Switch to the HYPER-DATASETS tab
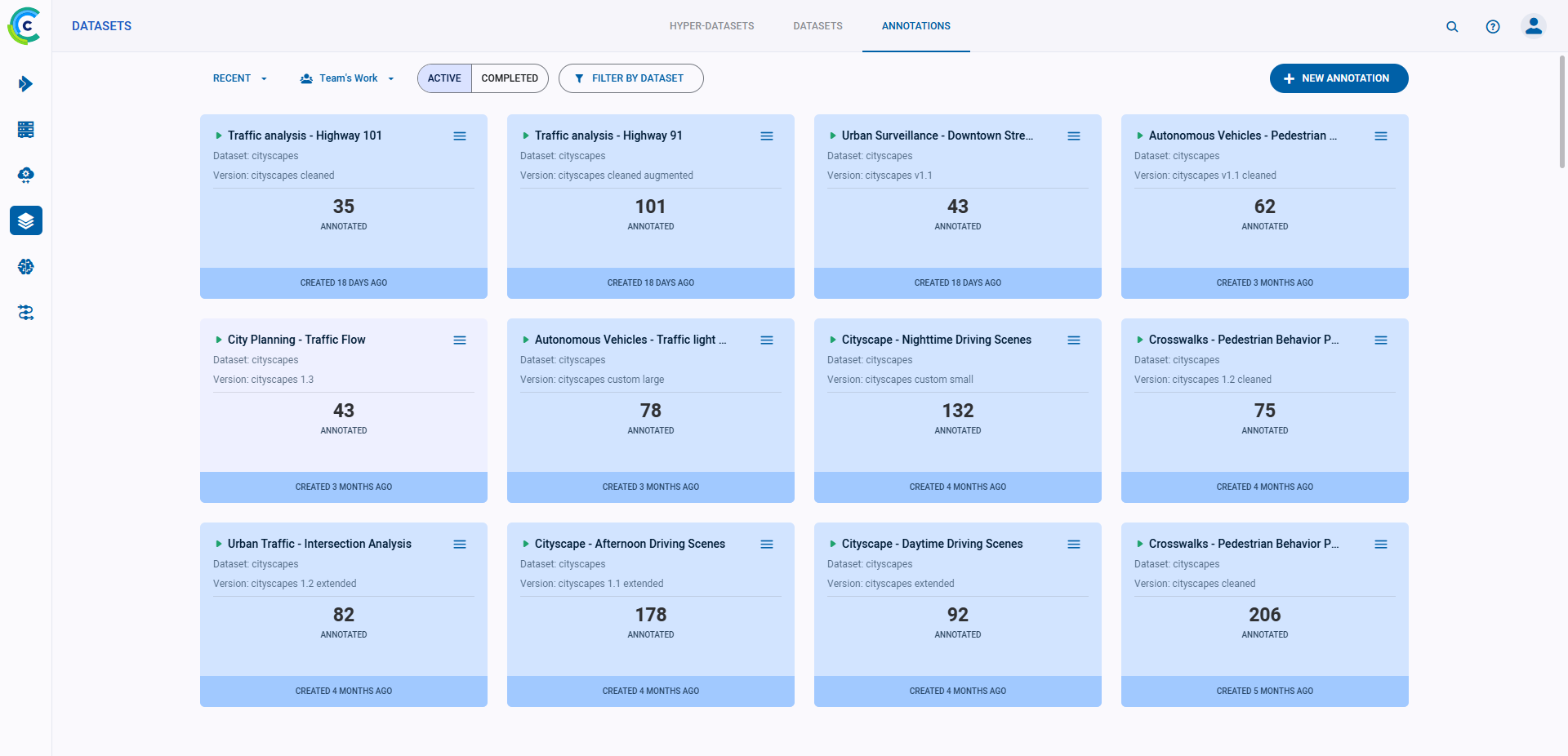 click(x=711, y=26)
